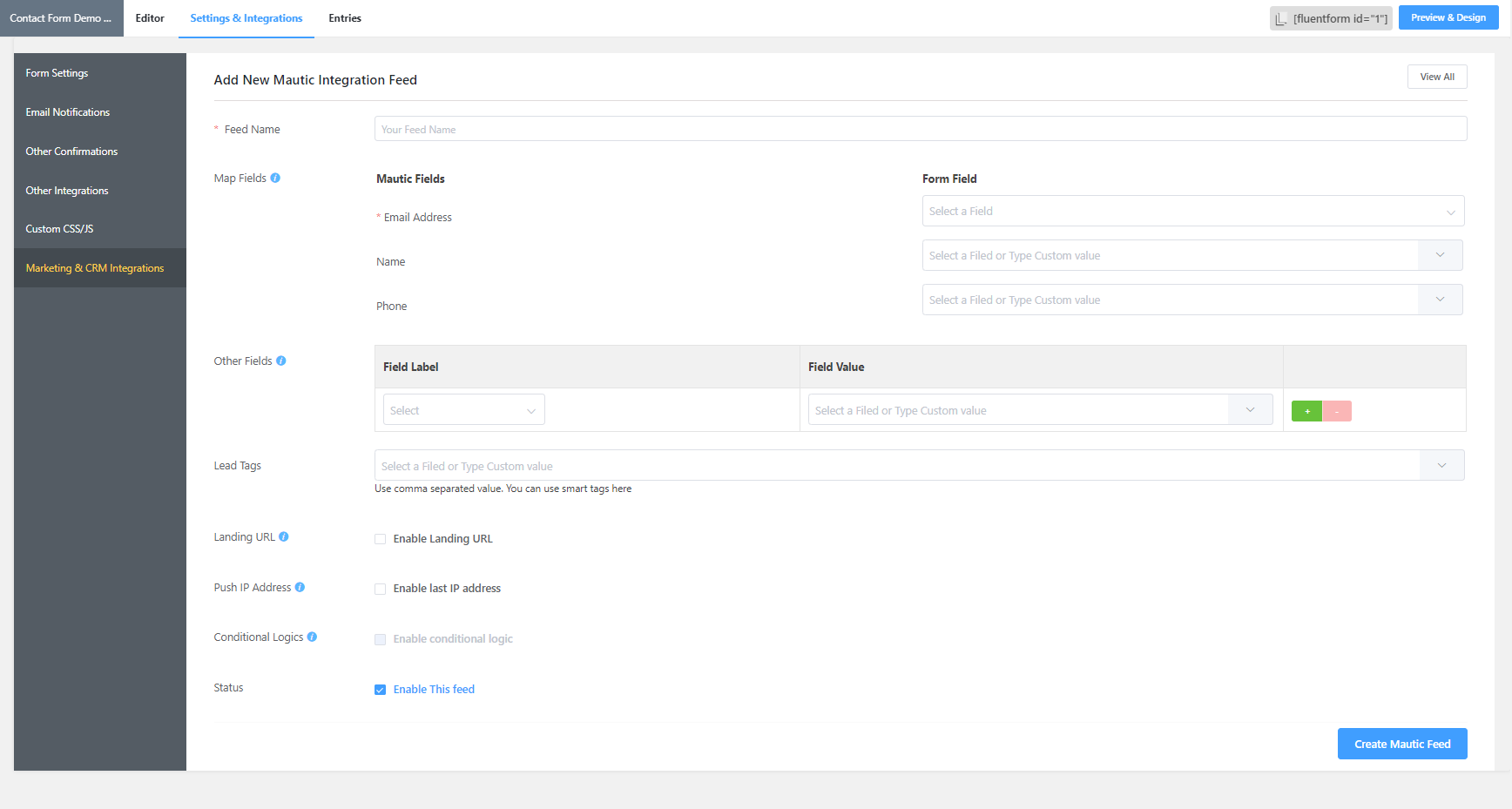Viewport: 1512px width, 809px height.
Task: Open the Field Label Select dropdown
Action: (464, 409)
